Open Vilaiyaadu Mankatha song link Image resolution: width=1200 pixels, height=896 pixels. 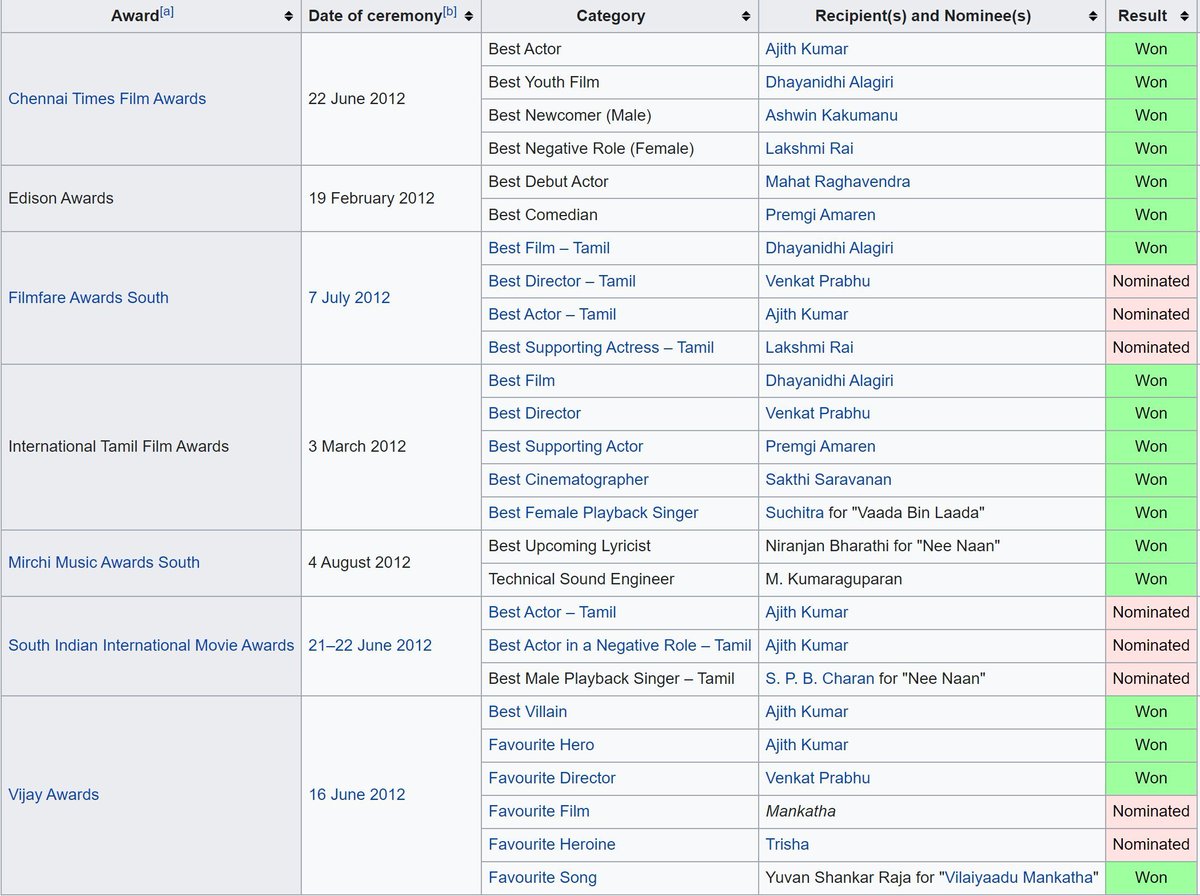[x=1018, y=877]
